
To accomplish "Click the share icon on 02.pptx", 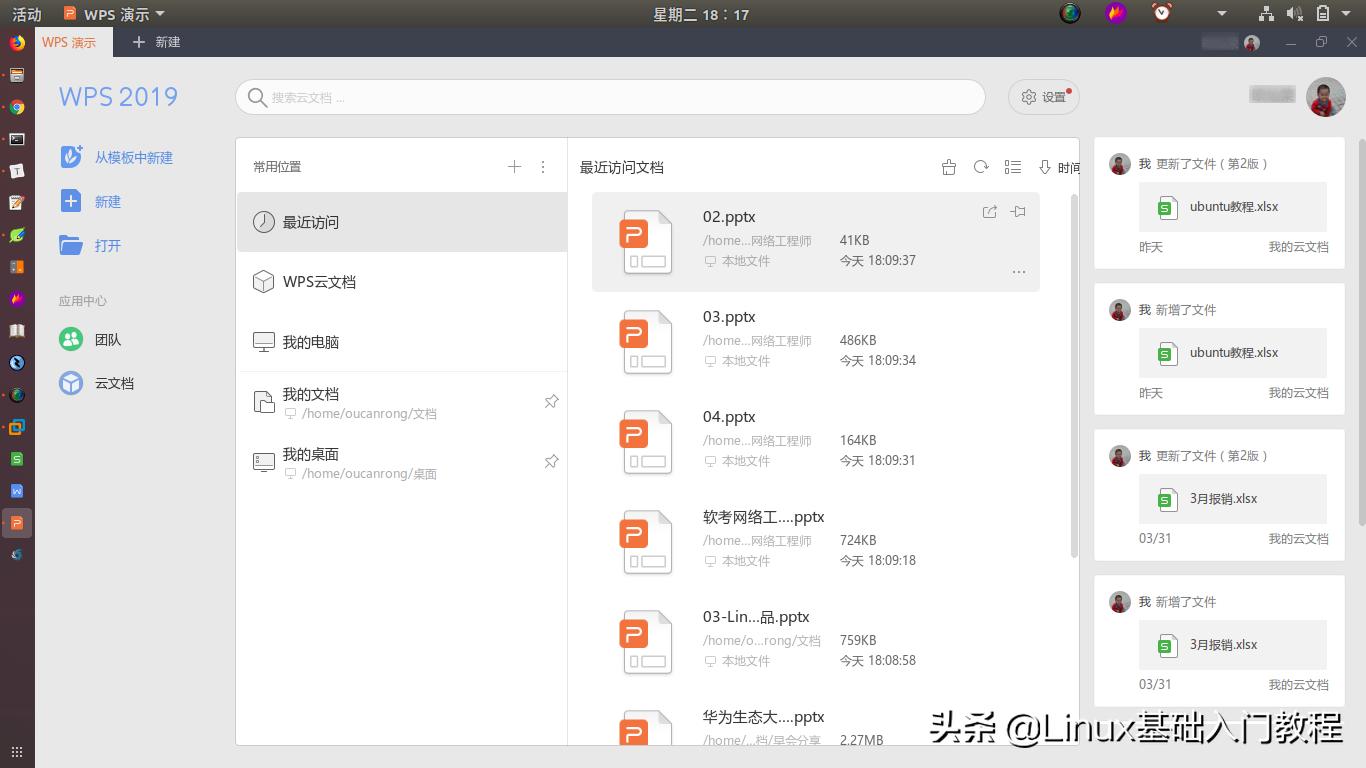I will pyautogui.click(x=989, y=211).
